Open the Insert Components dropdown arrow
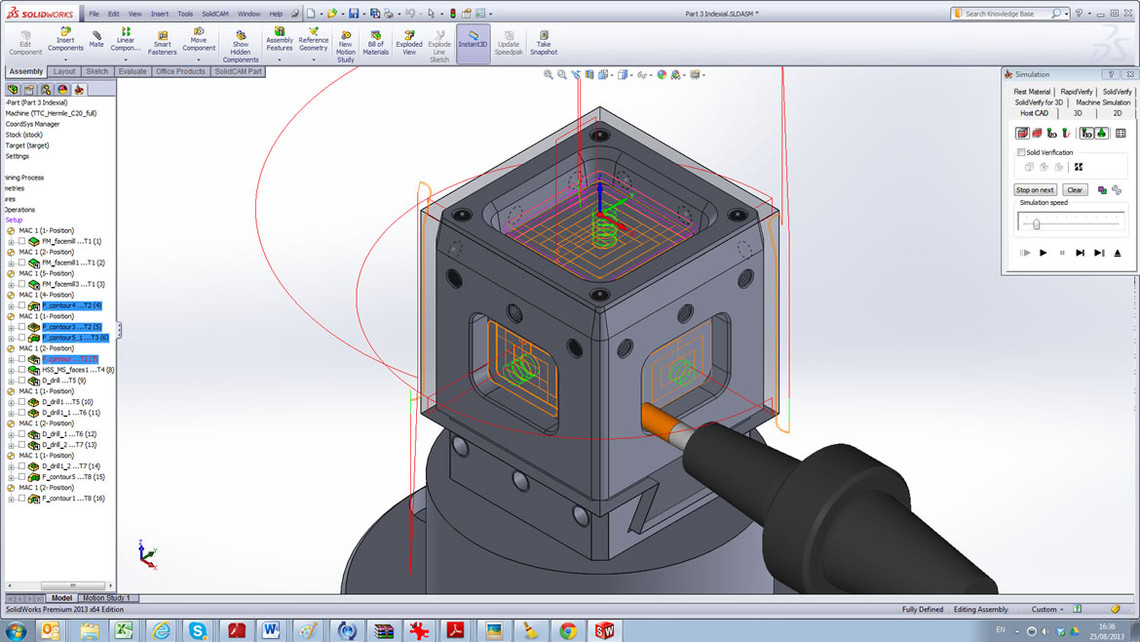 [x=65, y=59]
